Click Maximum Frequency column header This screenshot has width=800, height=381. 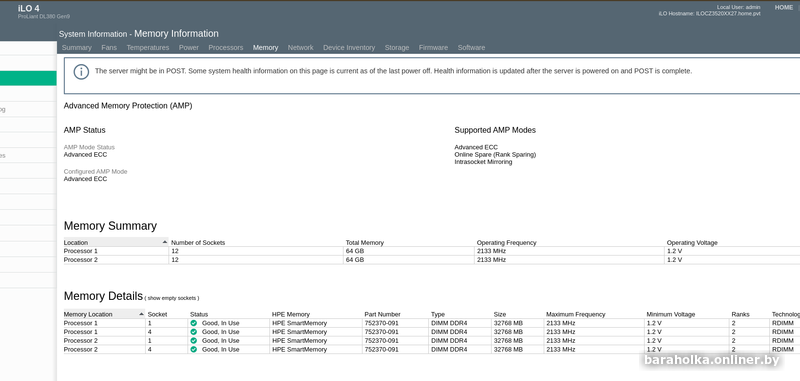tap(576, 314)
